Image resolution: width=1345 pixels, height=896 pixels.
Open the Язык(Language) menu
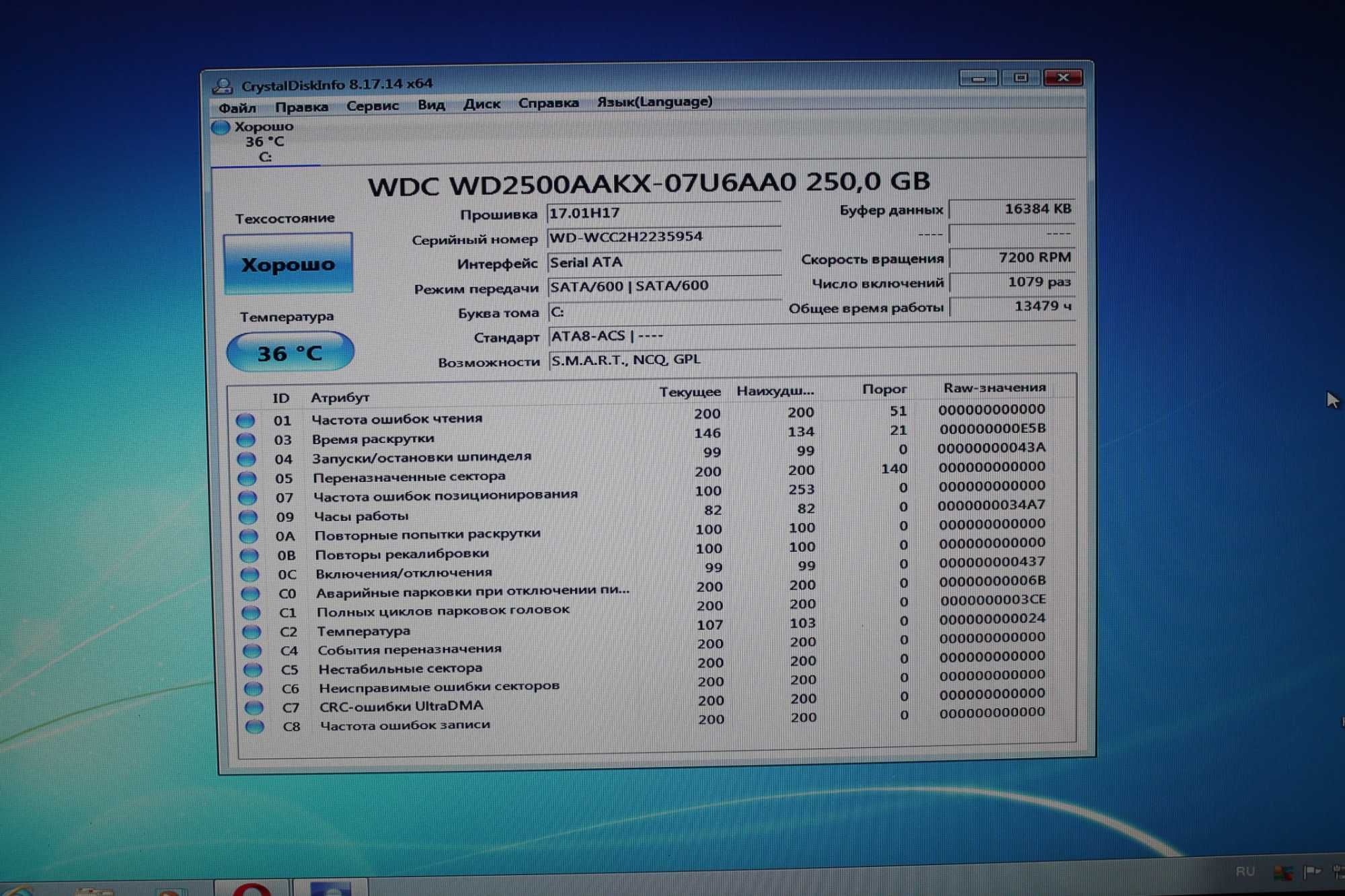coord(654,101)
